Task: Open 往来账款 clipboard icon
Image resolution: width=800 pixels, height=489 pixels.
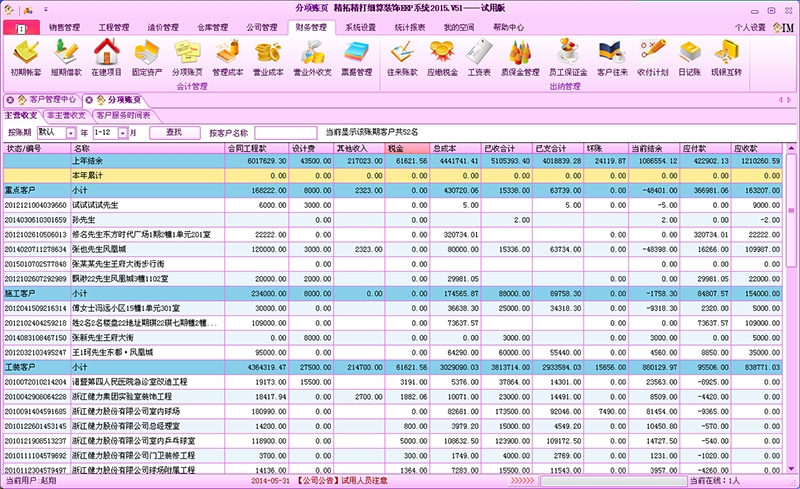Action: coord(402,59)
